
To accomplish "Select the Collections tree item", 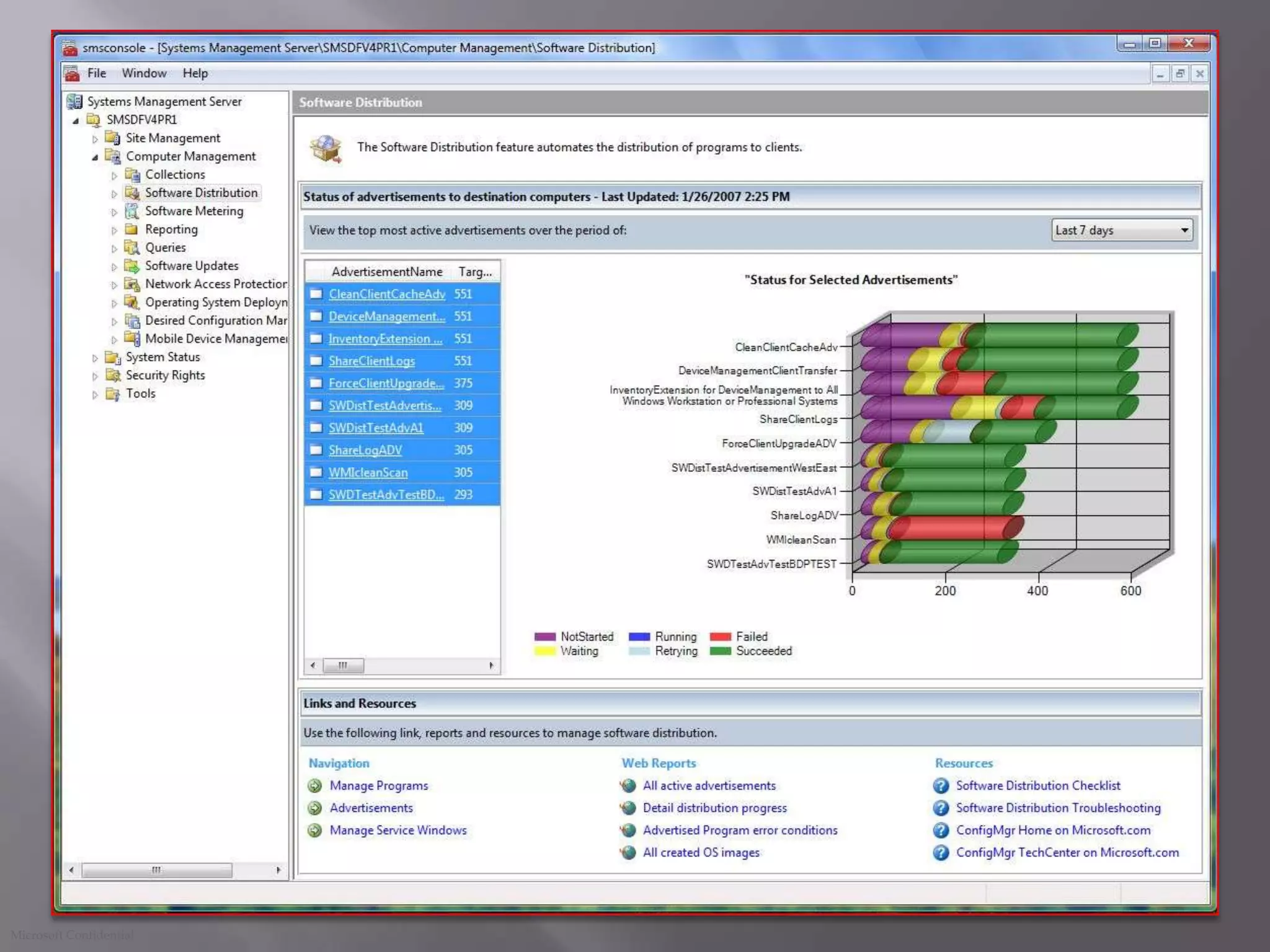I will (x=175, y=175).
